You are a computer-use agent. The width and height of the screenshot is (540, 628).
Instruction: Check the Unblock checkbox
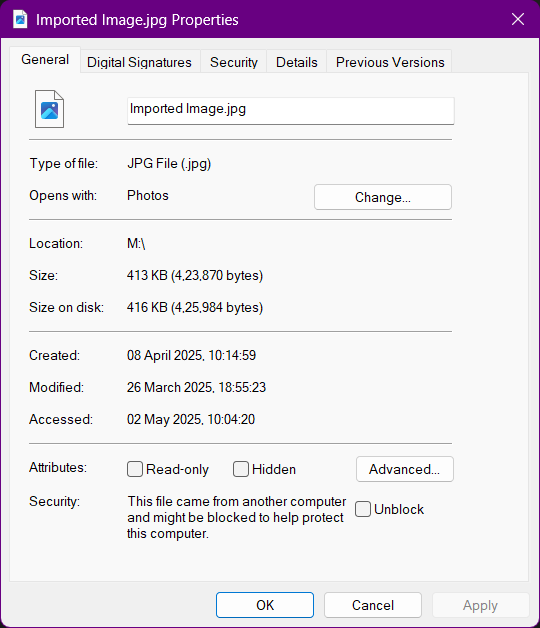(363, 509)
